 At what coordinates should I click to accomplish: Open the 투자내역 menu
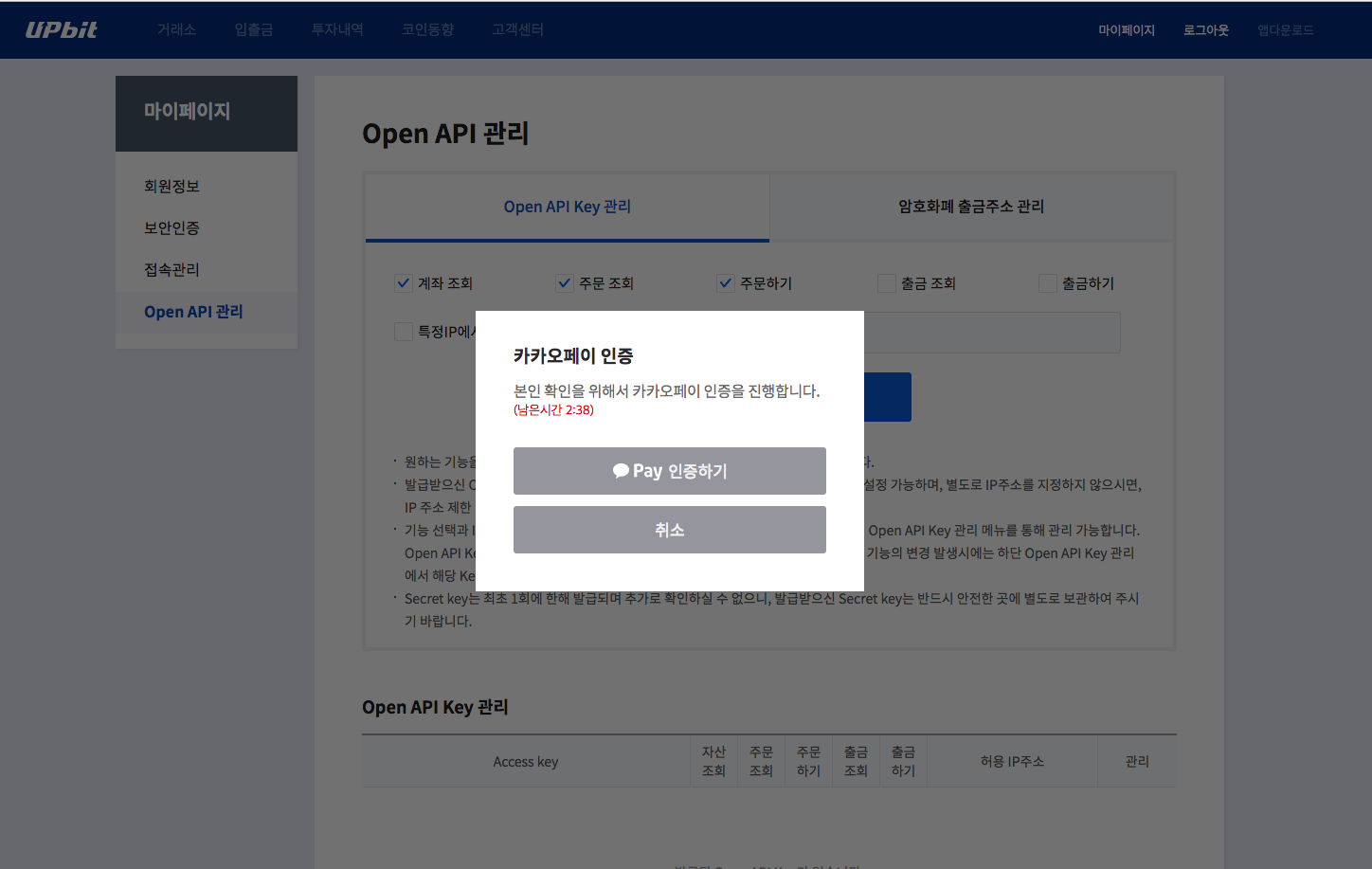coord(337,29)
